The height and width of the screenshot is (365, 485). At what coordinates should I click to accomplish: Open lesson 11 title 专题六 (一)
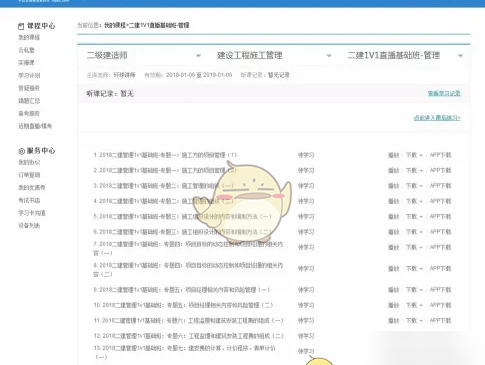(188, 321)
